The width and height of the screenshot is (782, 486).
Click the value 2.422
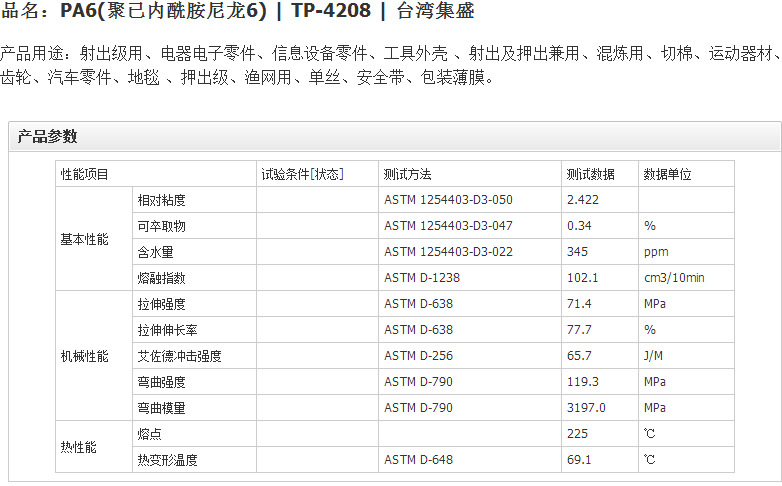[x=583, y=200]
